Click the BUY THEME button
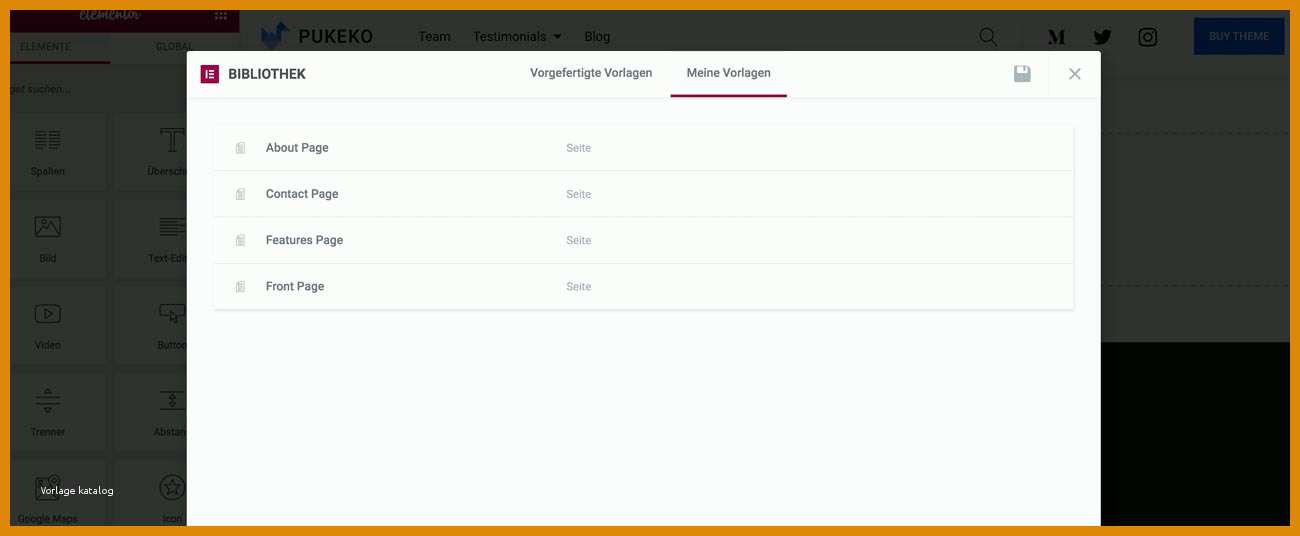 (1238, 36)
